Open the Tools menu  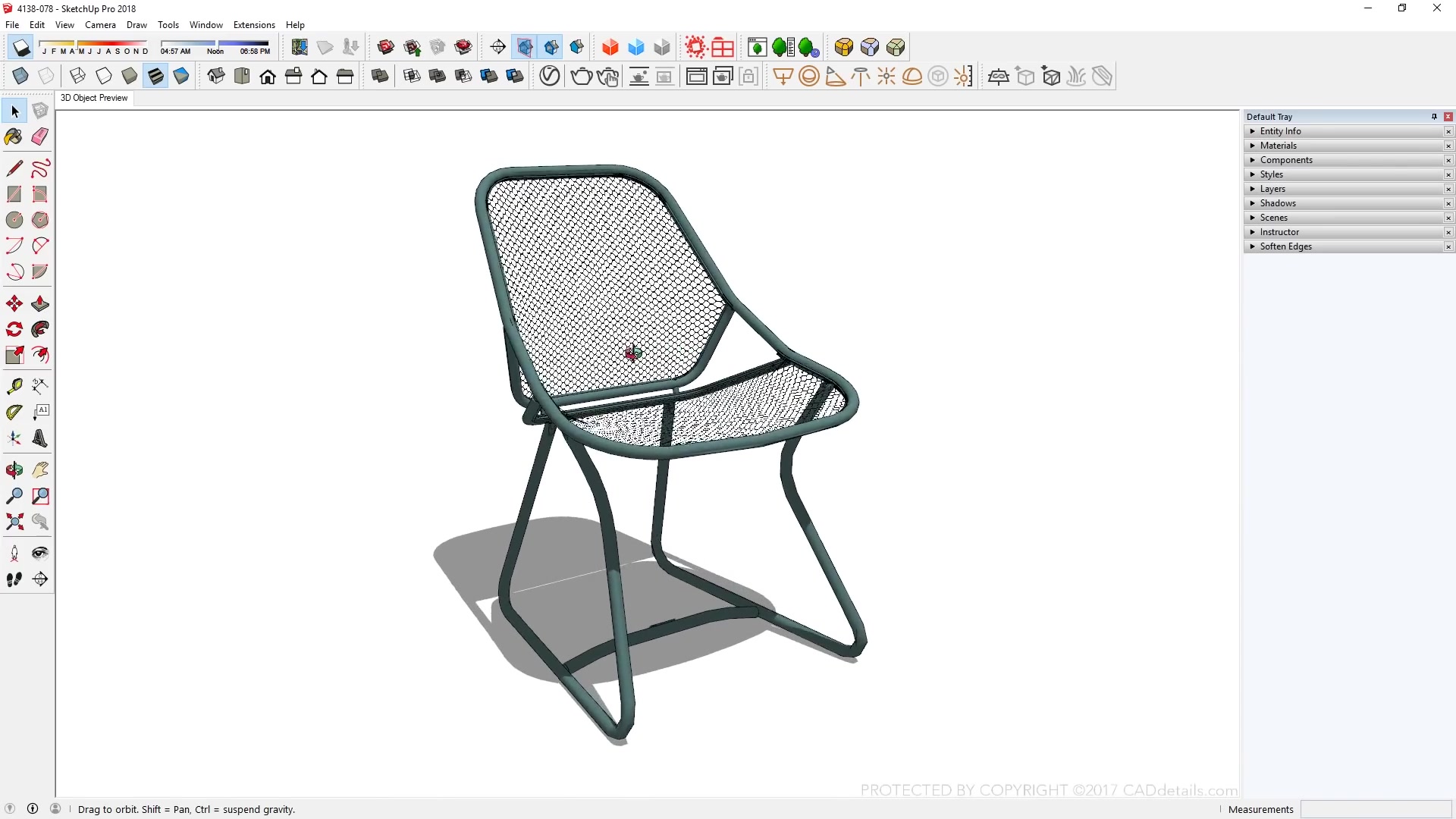tap(168, 25)
